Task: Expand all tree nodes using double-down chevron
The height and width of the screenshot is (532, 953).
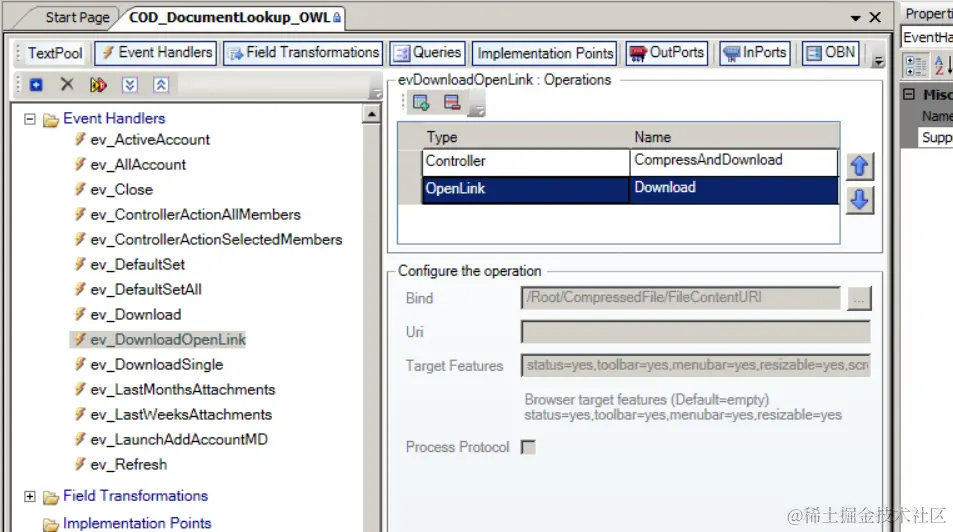Action: (129, 85)
